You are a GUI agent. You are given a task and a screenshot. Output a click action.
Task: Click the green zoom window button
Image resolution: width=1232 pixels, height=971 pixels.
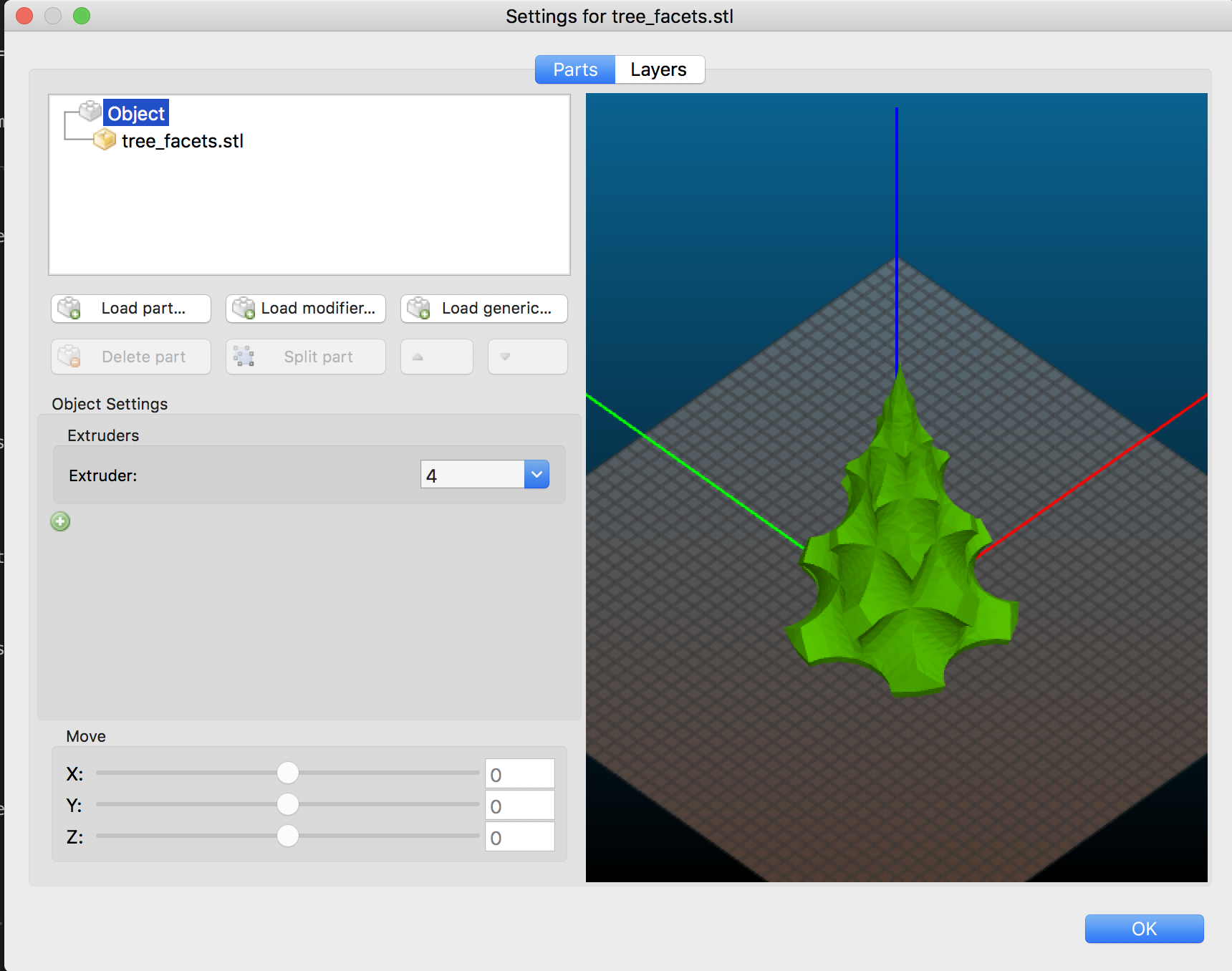(82, 16)
